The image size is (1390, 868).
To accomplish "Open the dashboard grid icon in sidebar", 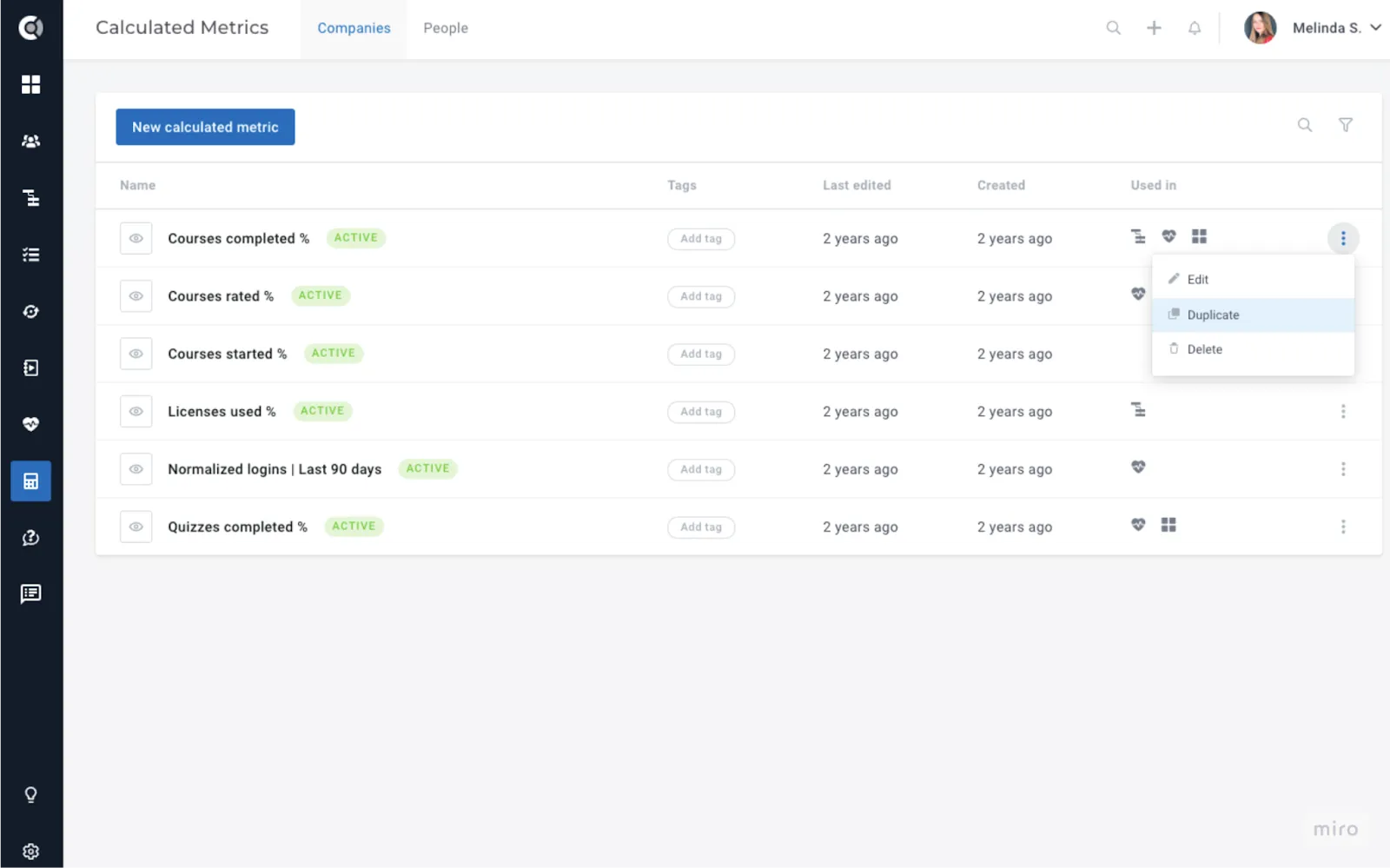I will (x=31, y=84).
